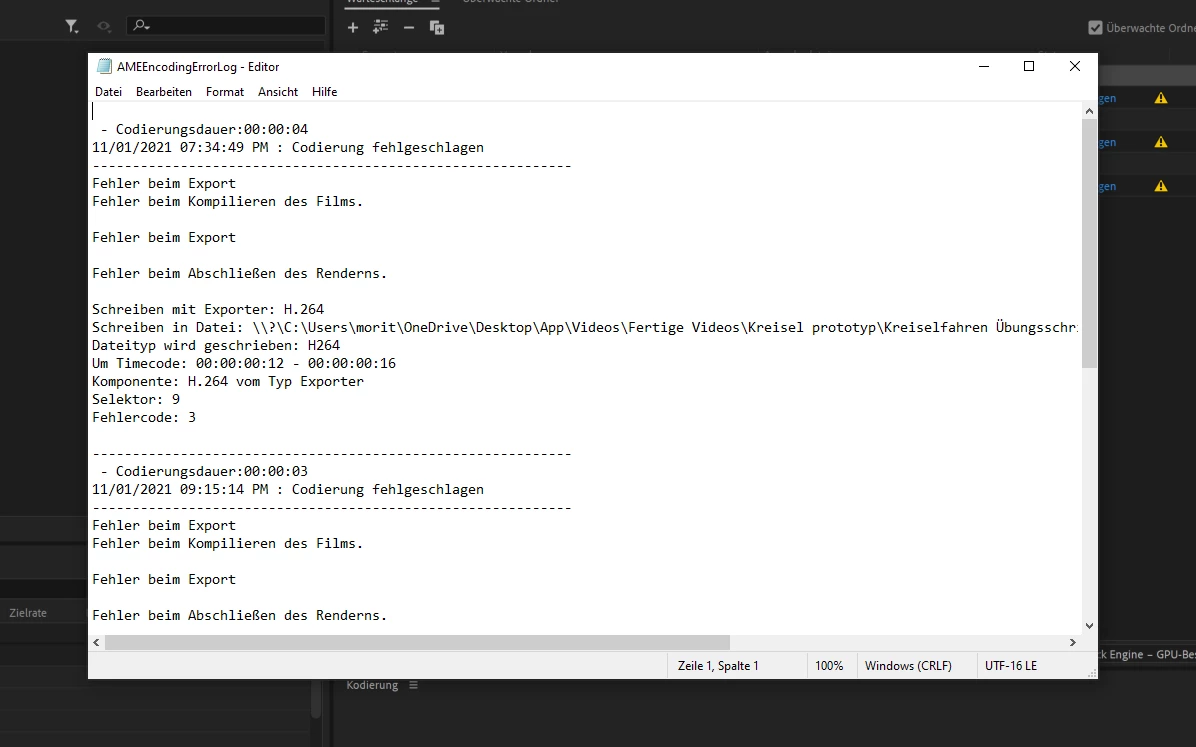Minimize the AMEEncodingErrorLog Editor window
The height and width of the screenshot is (747, 1196).
[984, 66]
